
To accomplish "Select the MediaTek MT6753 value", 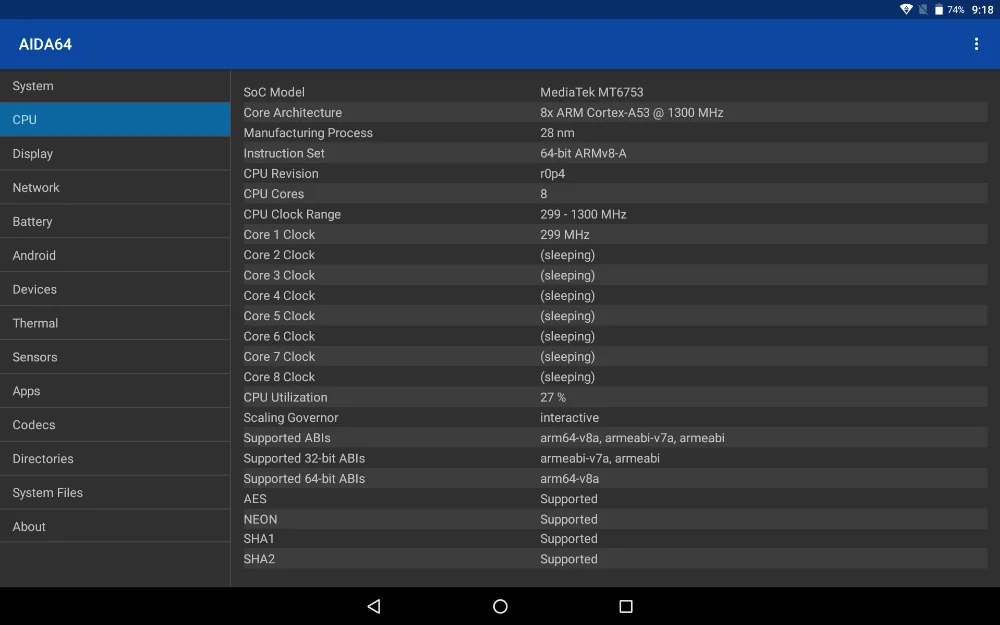I will pos(591,92).
